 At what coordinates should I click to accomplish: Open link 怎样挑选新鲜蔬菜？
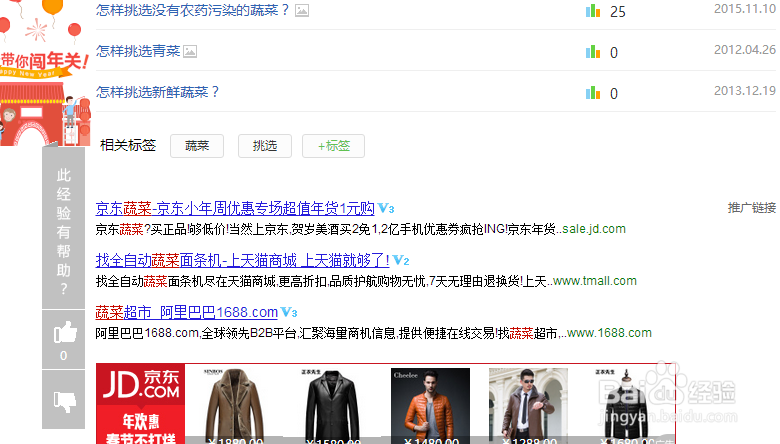157,92
